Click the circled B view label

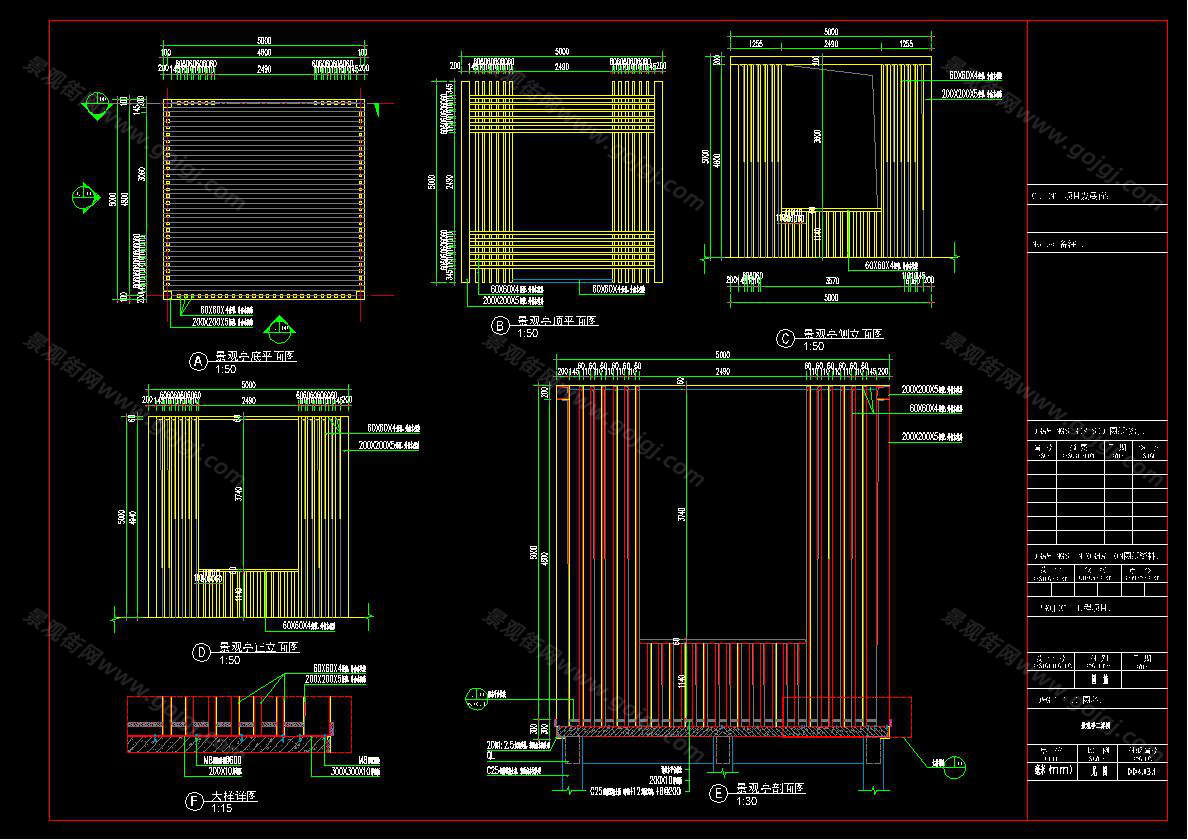coord(498,325)
